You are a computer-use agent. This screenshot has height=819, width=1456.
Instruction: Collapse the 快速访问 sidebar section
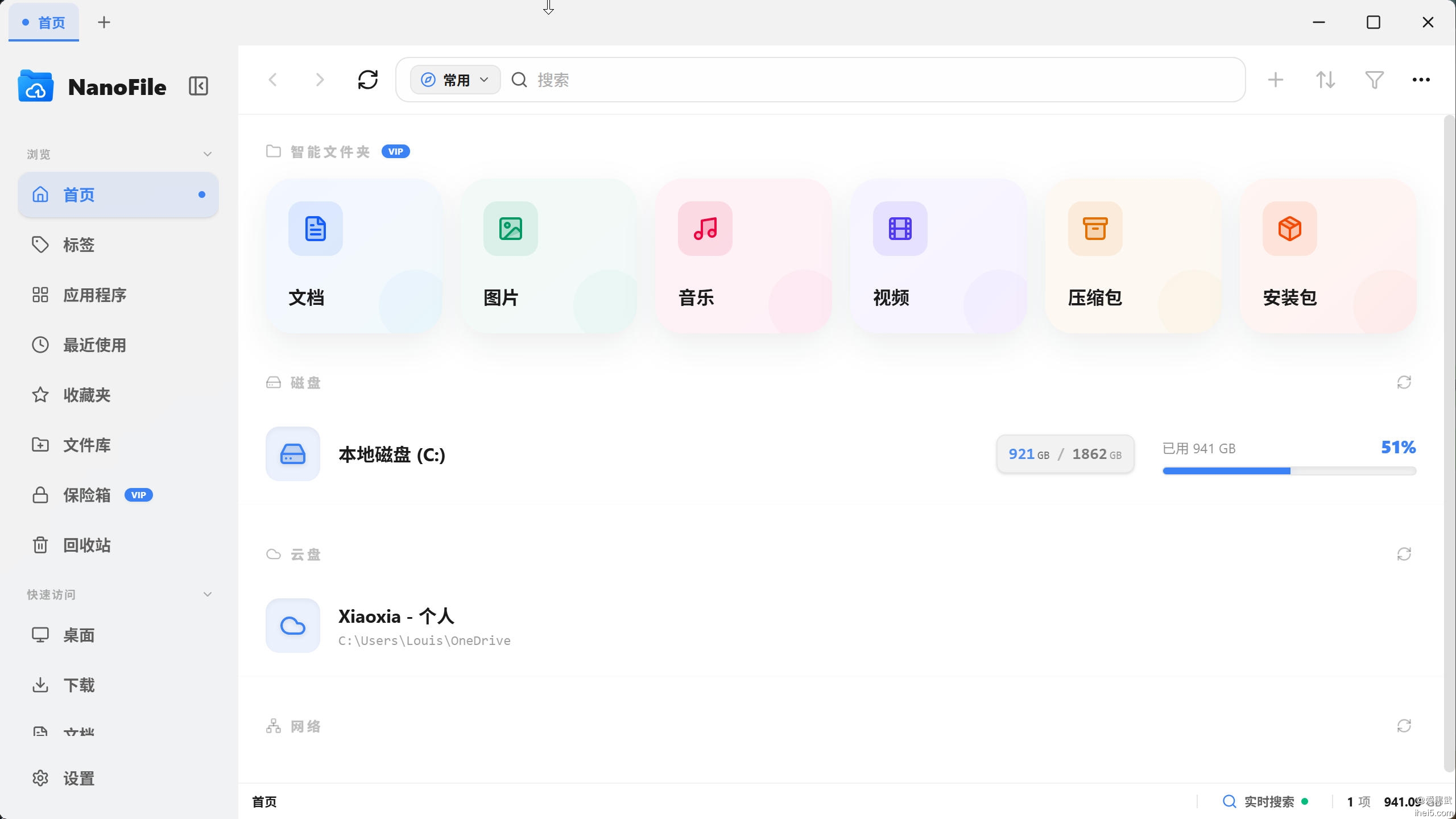(208, 594)
